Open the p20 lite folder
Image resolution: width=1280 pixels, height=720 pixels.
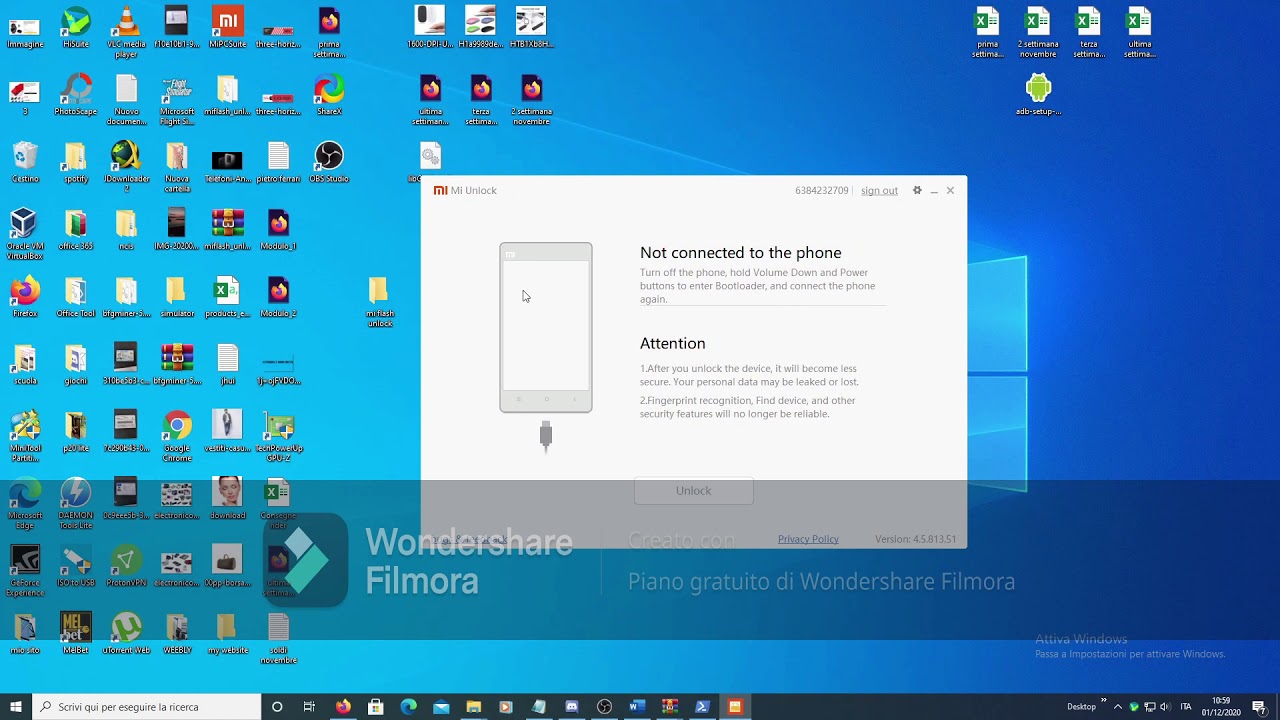(76, 431)
